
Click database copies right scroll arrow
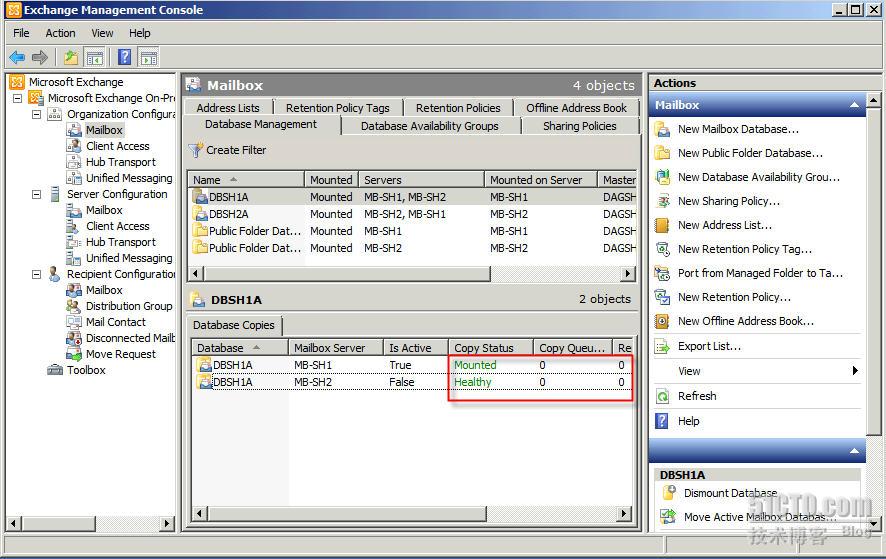[624, 514]
